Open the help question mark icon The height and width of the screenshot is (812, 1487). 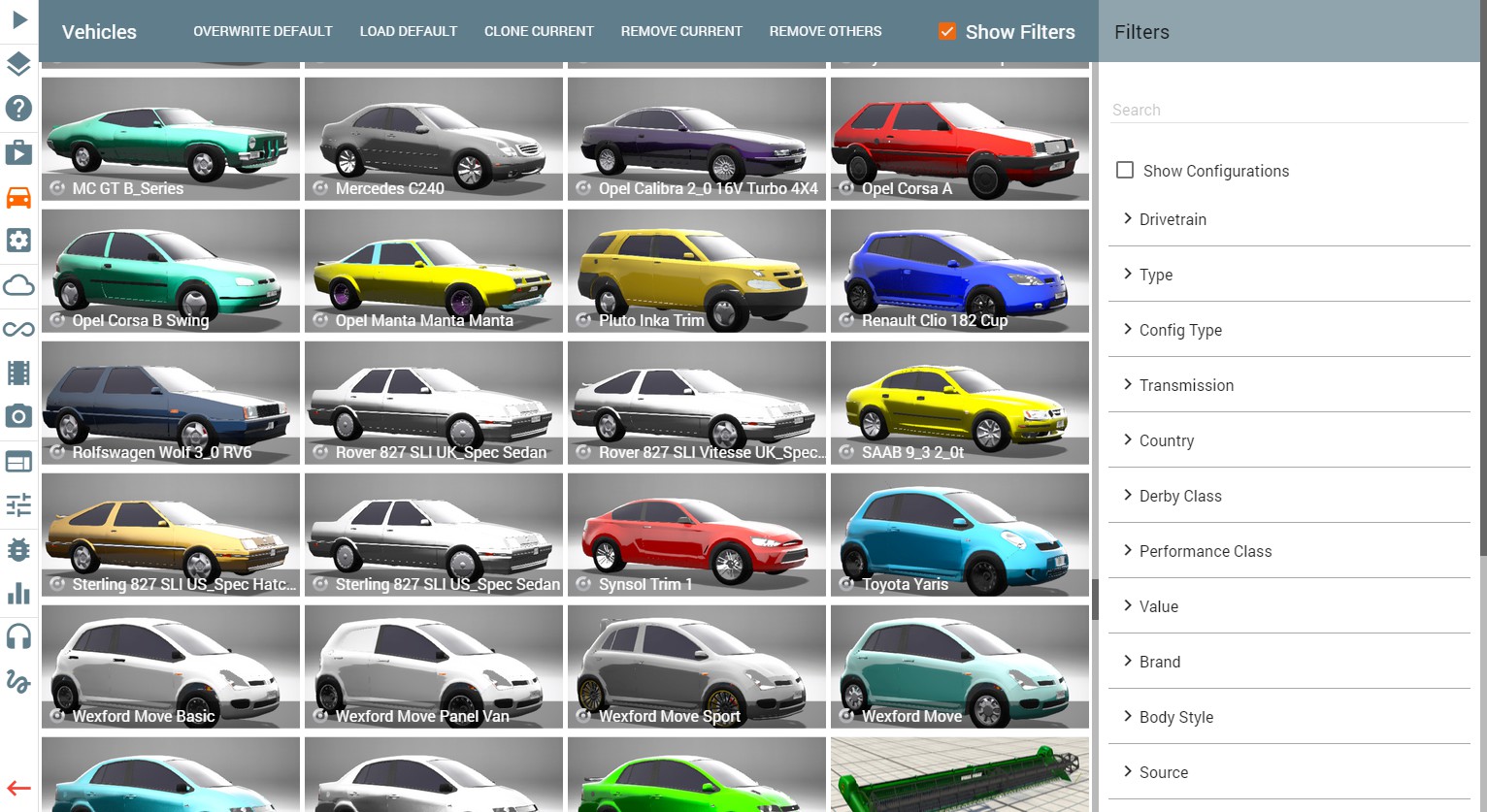point(18,109)
